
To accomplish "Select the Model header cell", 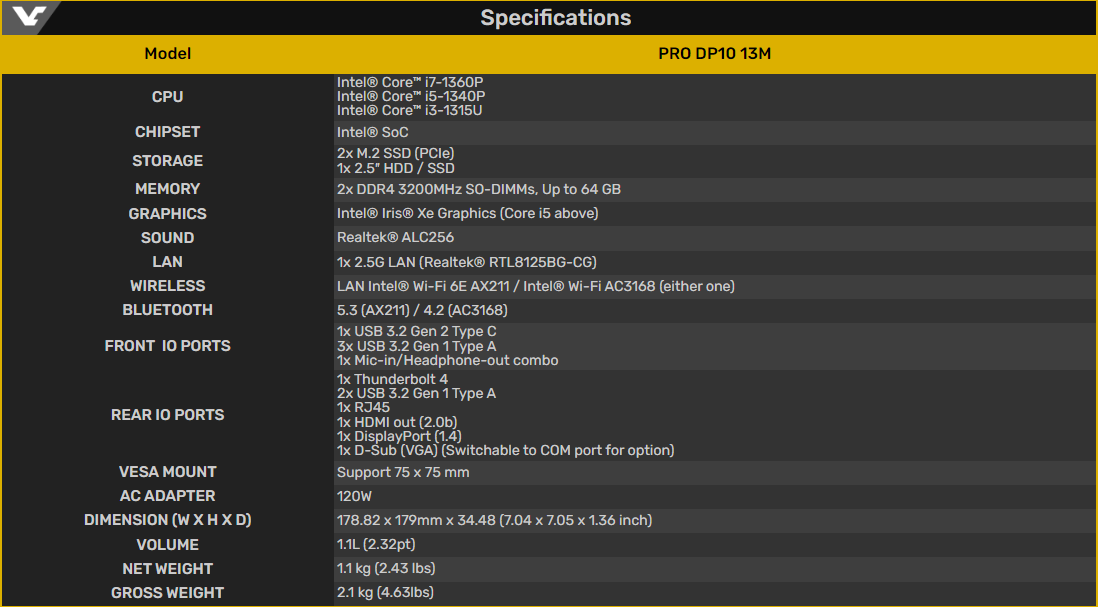I will (x=167, y=54).
